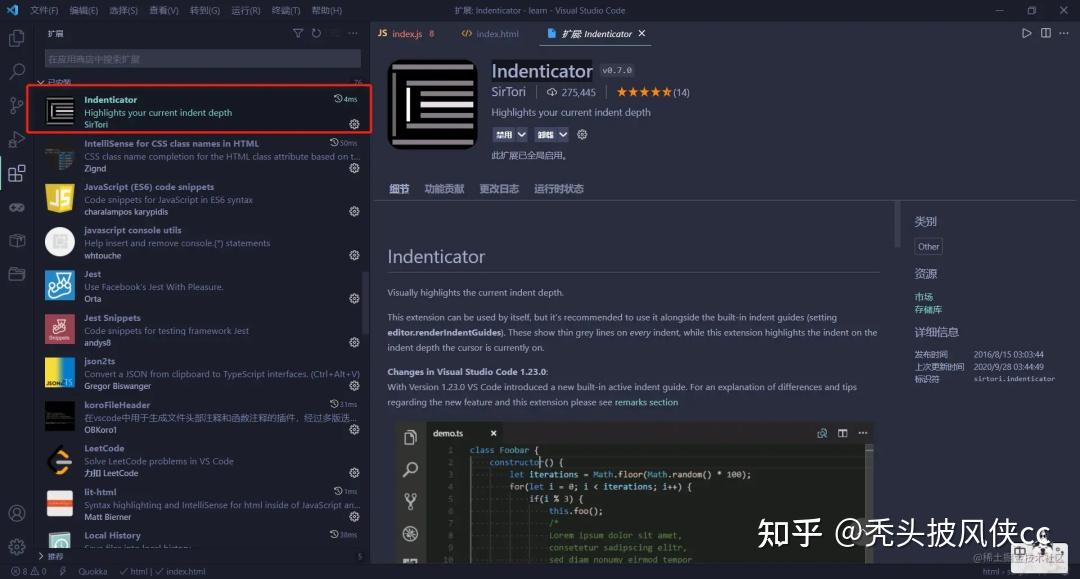Image resolution: width=1080 pixels, height=579 pixels.
Task: Refresh the extensions list
Action: 316,33
